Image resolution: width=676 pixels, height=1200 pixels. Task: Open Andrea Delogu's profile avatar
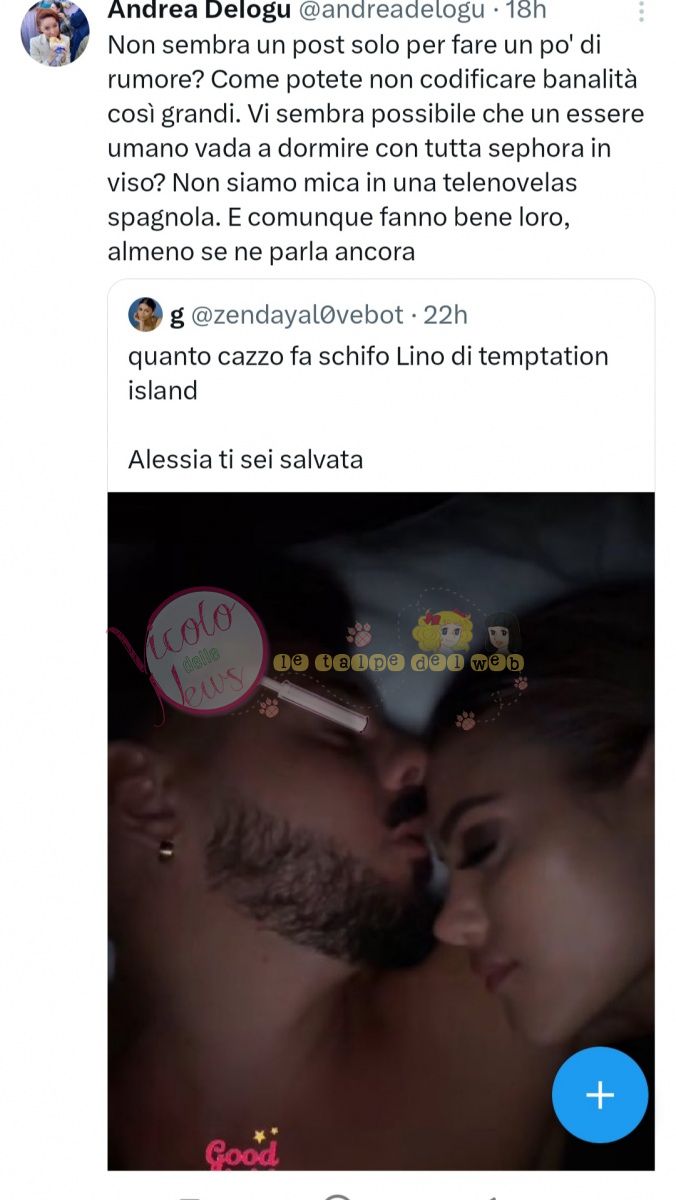(55, 32)
